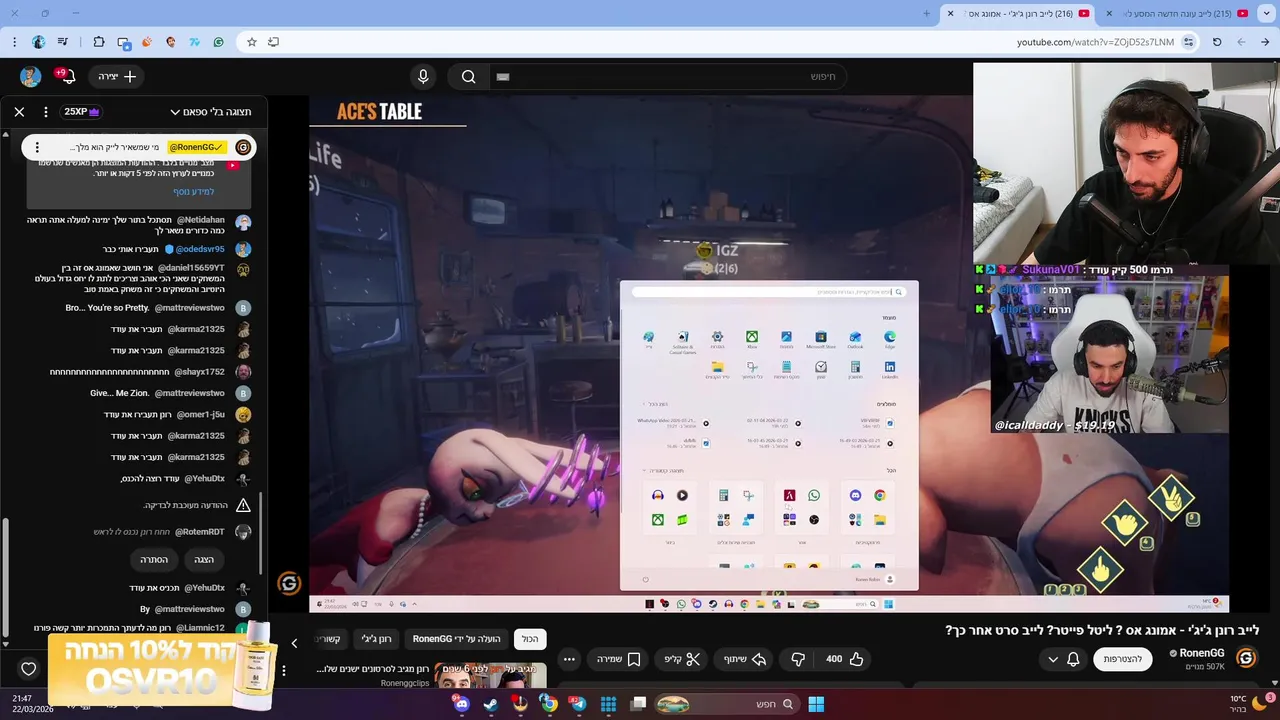The width and height of the screenshot is (1280, 720).
Task: Open Telegram from Windows taskbar
Action: click(x=578, y=704)
